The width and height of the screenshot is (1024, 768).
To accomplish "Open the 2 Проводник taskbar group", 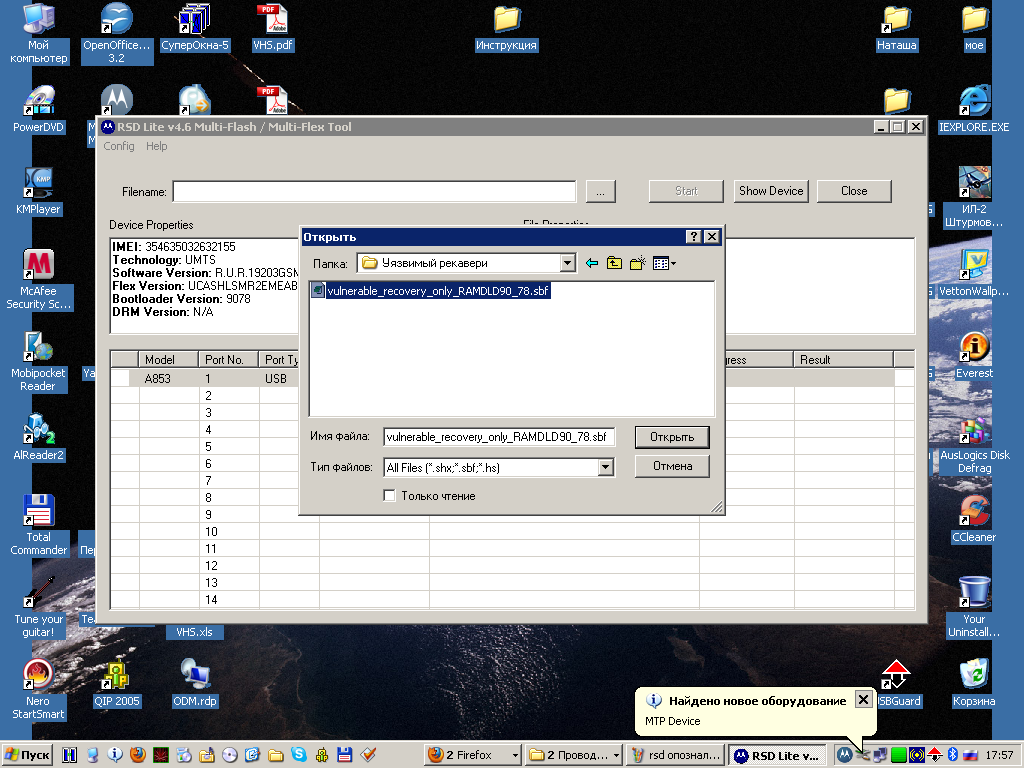I will [574, 755].
